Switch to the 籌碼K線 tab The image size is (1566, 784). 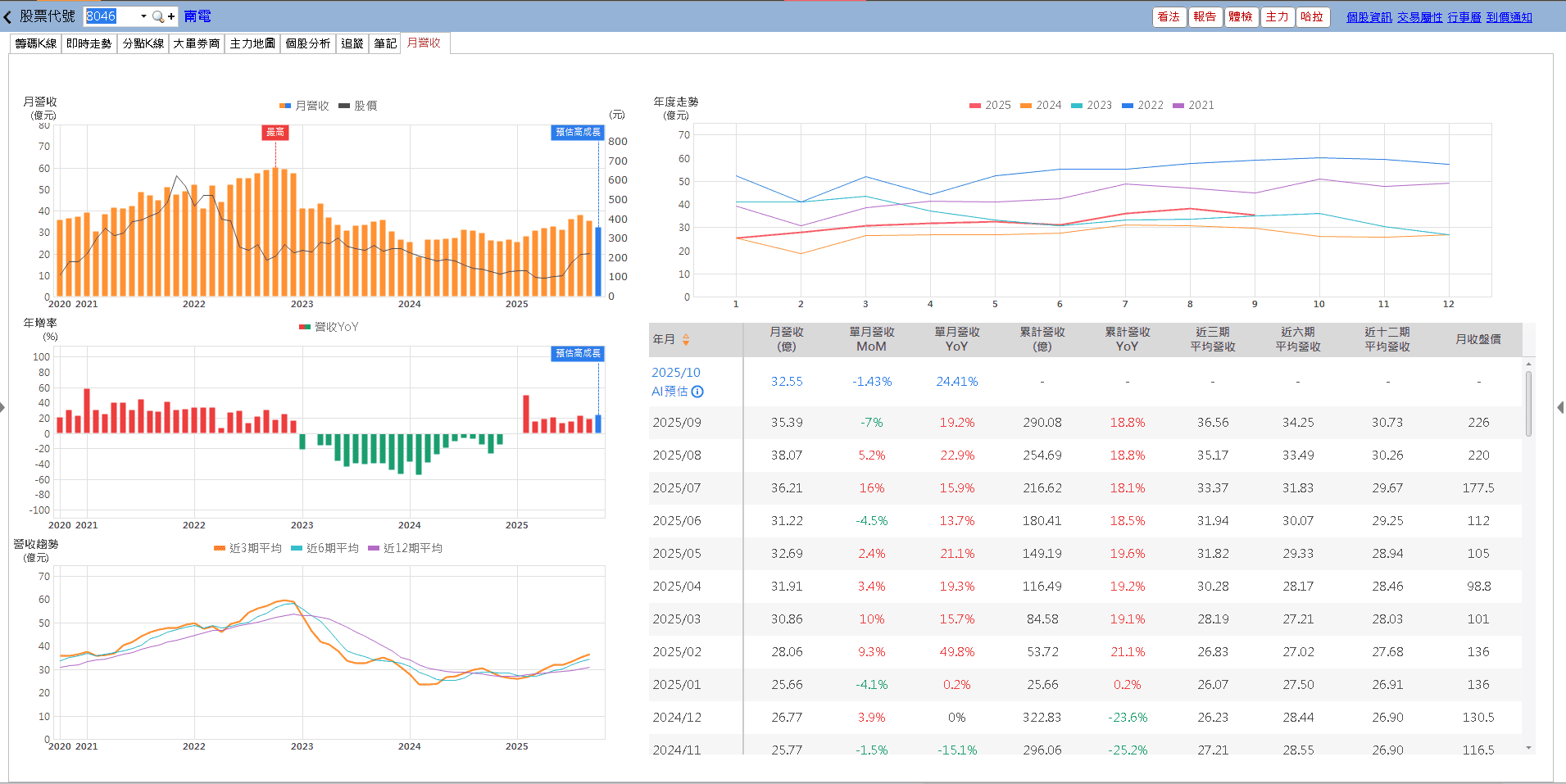pyautogui.click(x=36, y=43)
